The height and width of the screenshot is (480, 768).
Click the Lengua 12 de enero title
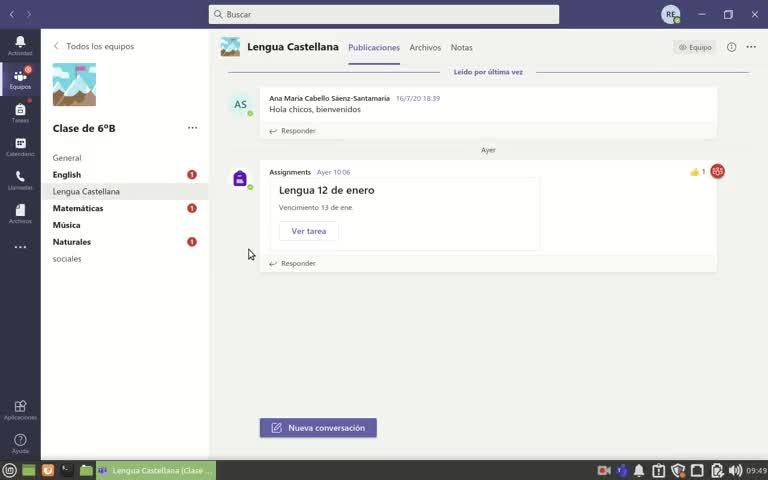tap(327, 191)
